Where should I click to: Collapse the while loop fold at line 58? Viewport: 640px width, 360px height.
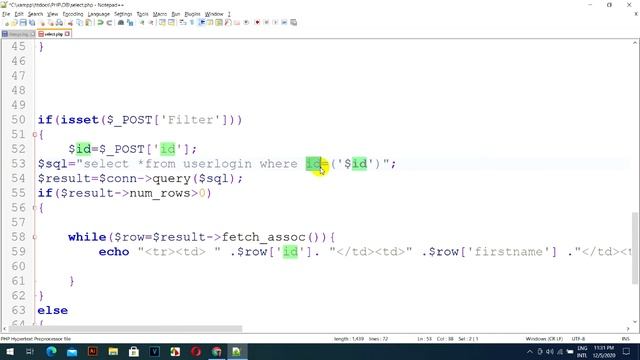click(35, 237)
